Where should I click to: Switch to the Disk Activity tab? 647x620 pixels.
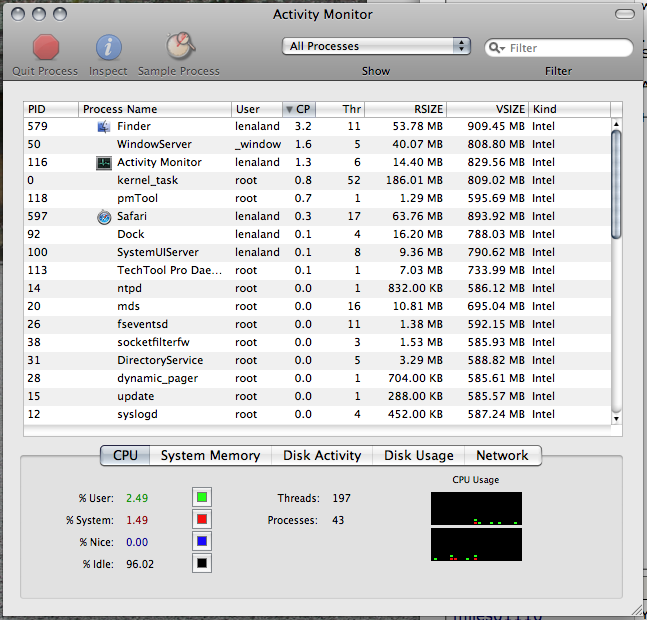[322, 455]
